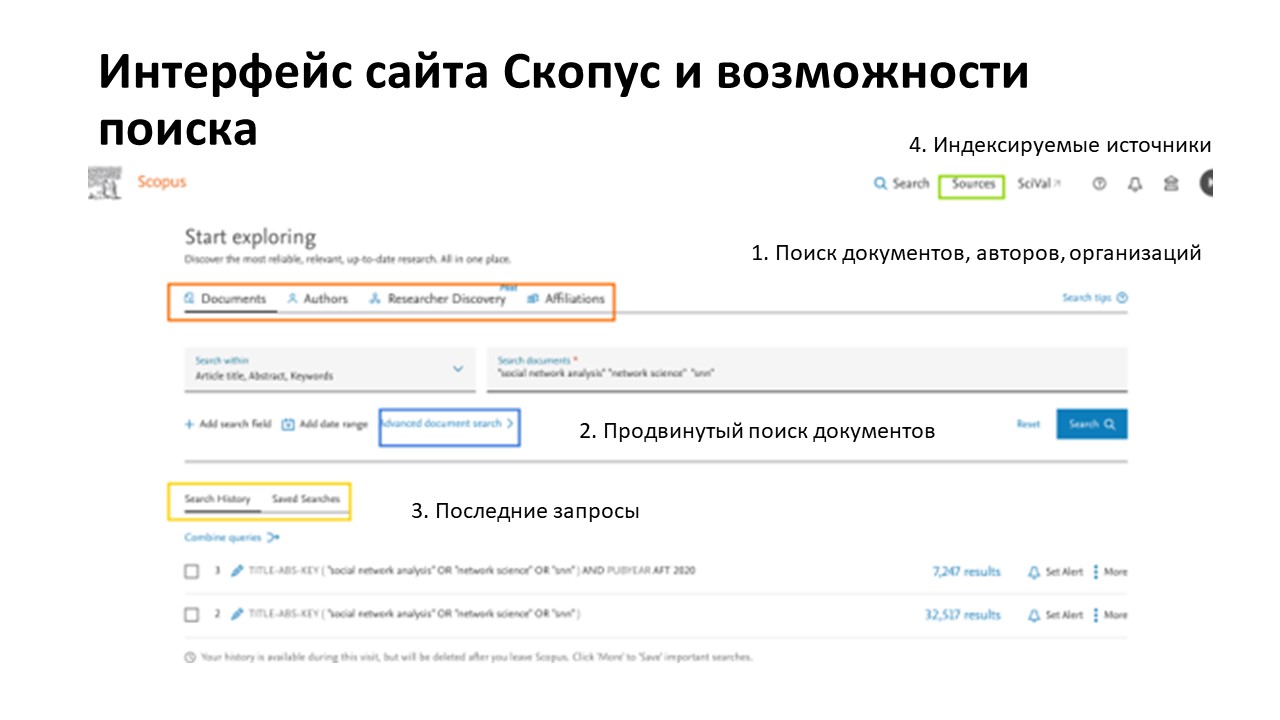Switch to the Authors tab

[318, 299]
